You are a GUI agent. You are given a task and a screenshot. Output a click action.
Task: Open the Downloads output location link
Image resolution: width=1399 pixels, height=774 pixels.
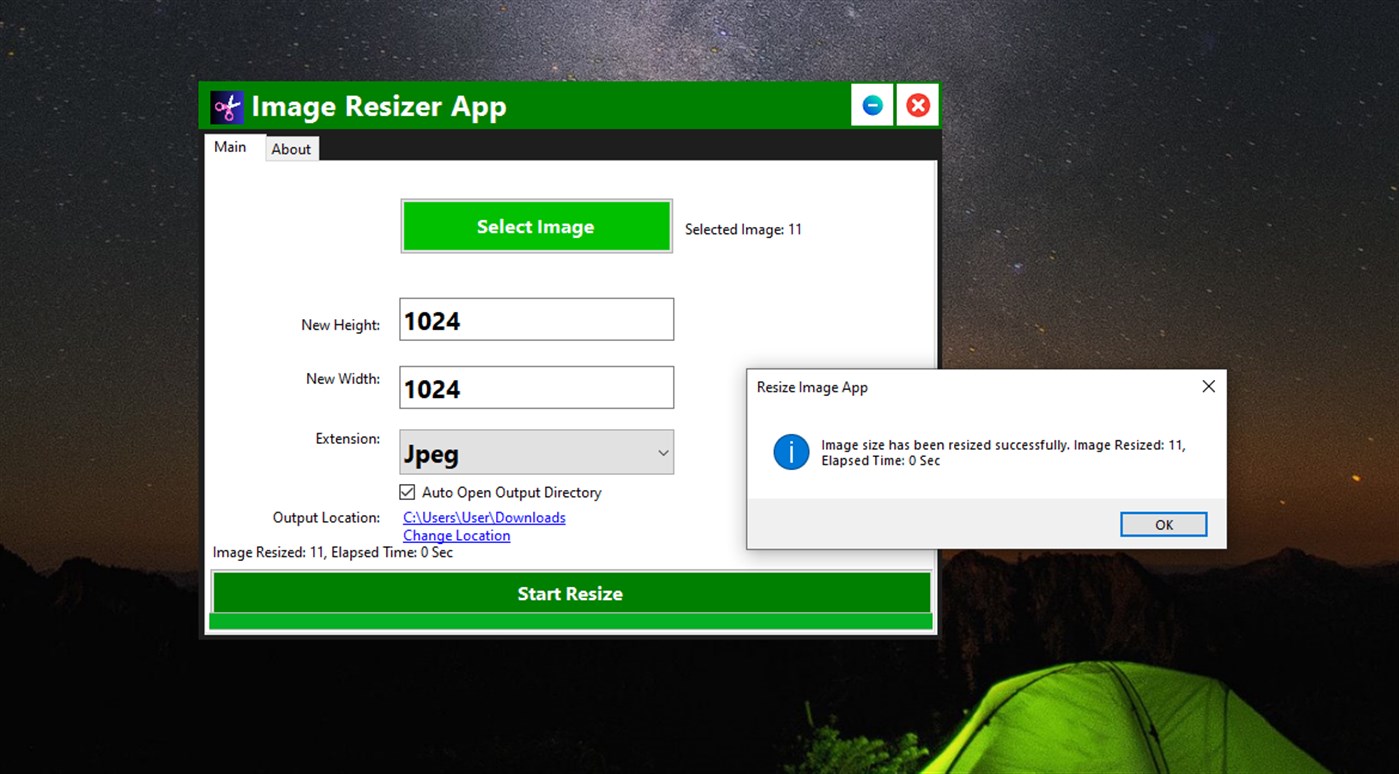(x=484, y=517)
